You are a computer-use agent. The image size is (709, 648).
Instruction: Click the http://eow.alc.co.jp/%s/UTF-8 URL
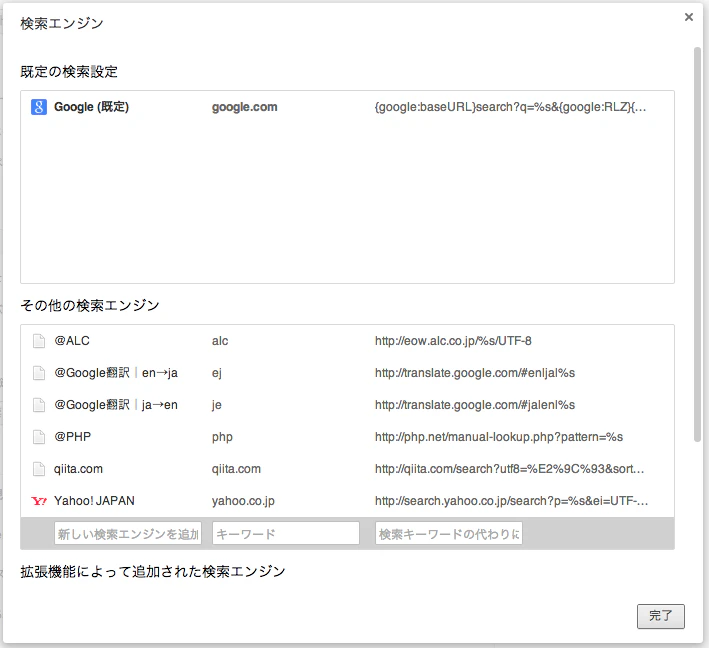453,341
